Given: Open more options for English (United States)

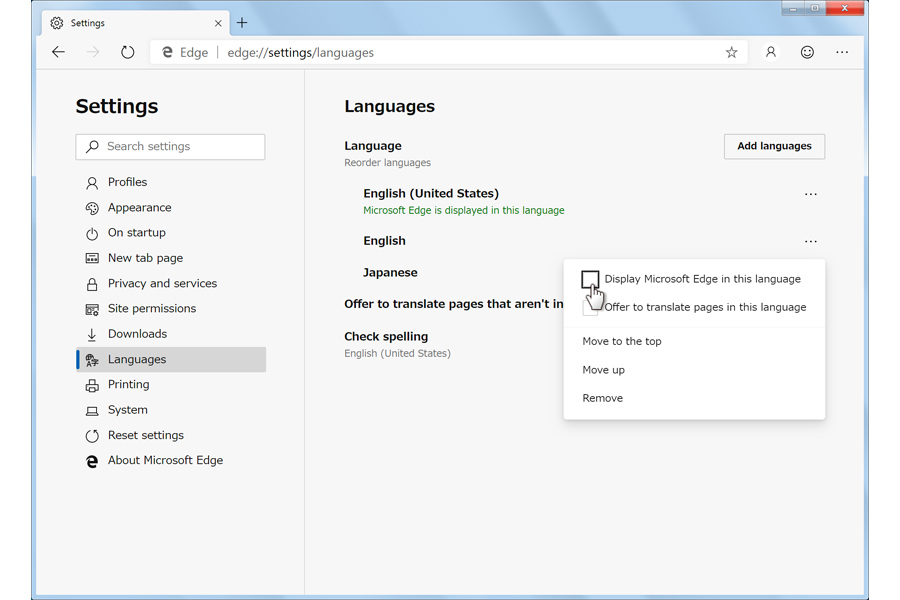Looking at the screenshot, I should pyautogui.click(x=810, y=194).
